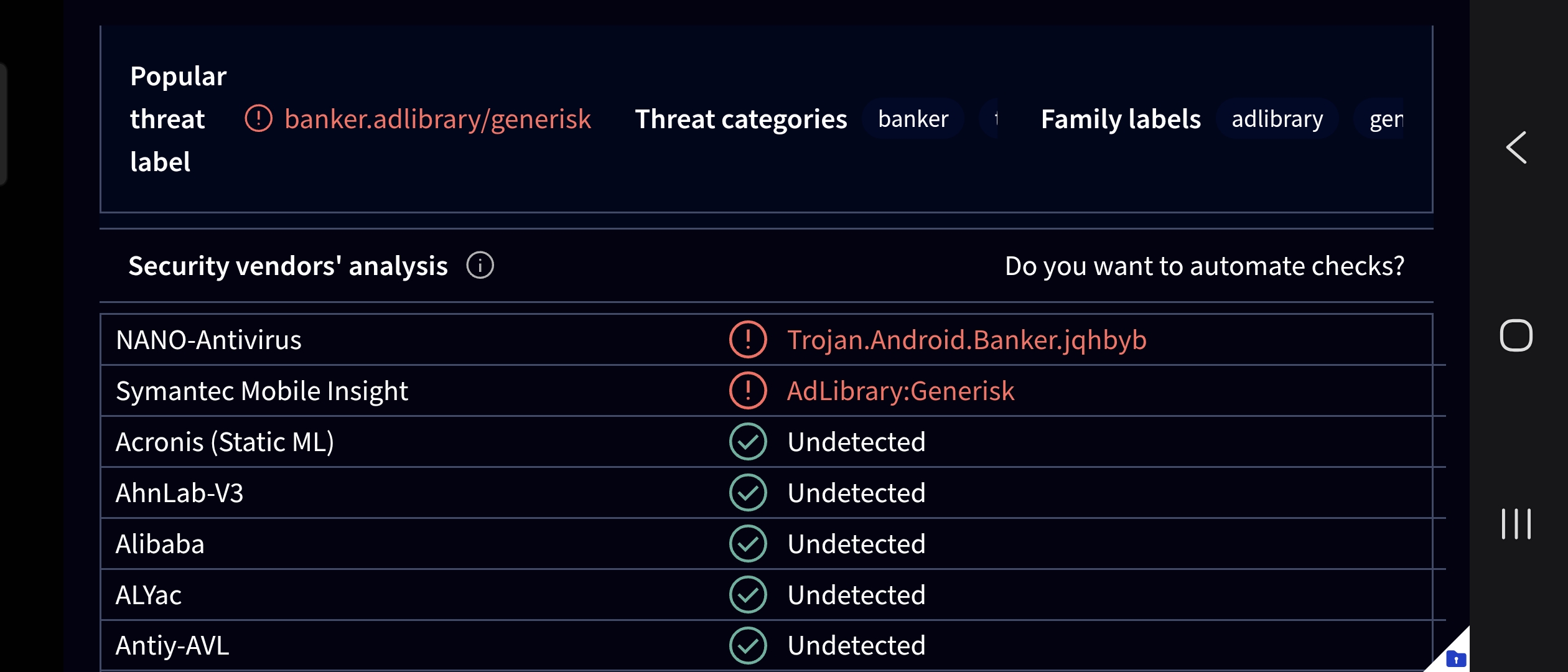This screenshot has height=672, width=1568.
Task: Click the warning icon beside banker.adlibrary/generisk
Action: 258,118
